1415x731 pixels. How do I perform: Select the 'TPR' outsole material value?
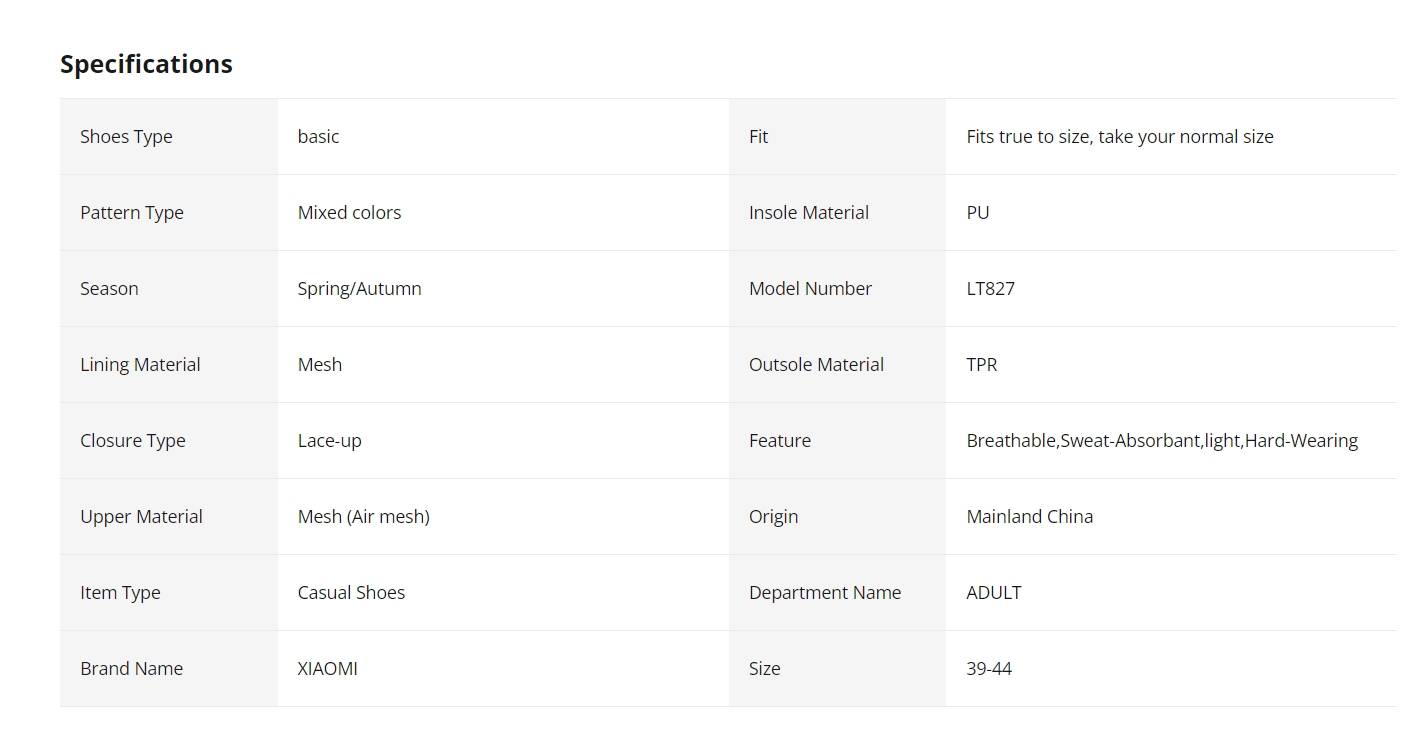(982, 365)
